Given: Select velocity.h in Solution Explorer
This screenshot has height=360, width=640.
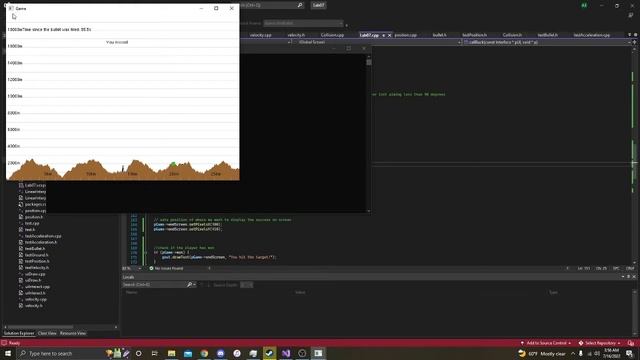Looking at the screenshot, I should click(33, 305).
